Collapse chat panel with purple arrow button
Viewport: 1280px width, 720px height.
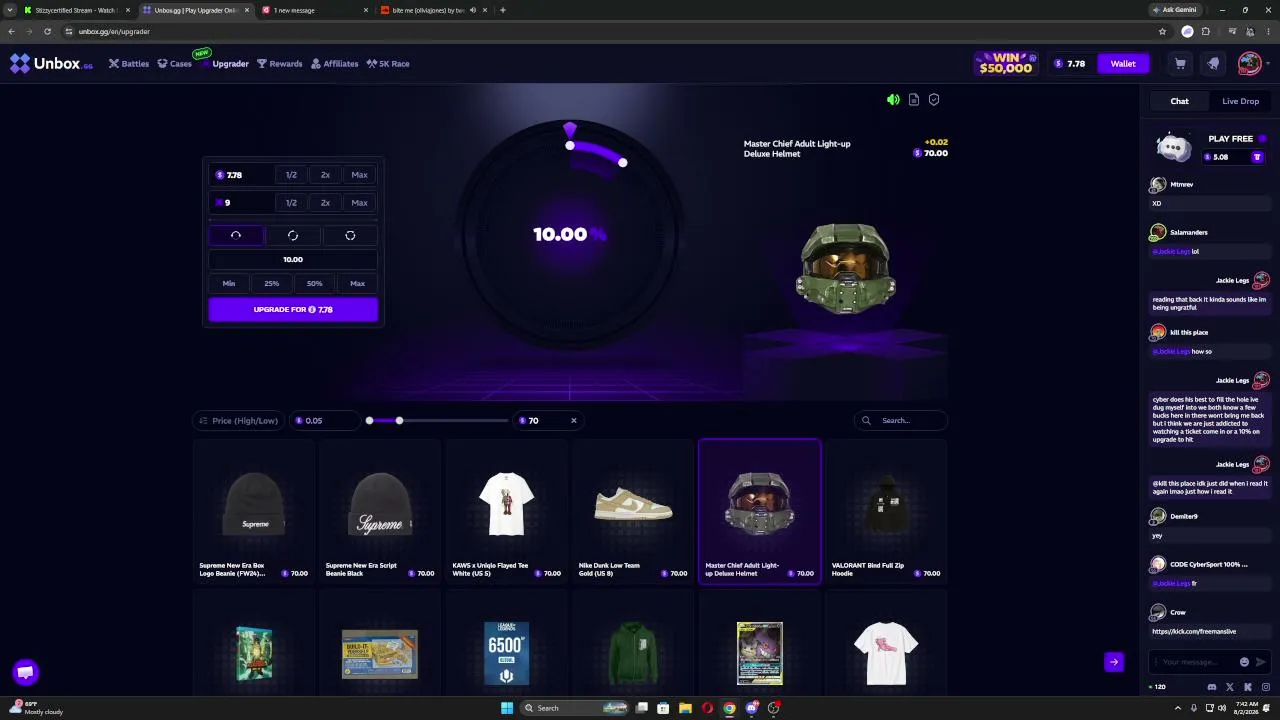click(1114, 662)
